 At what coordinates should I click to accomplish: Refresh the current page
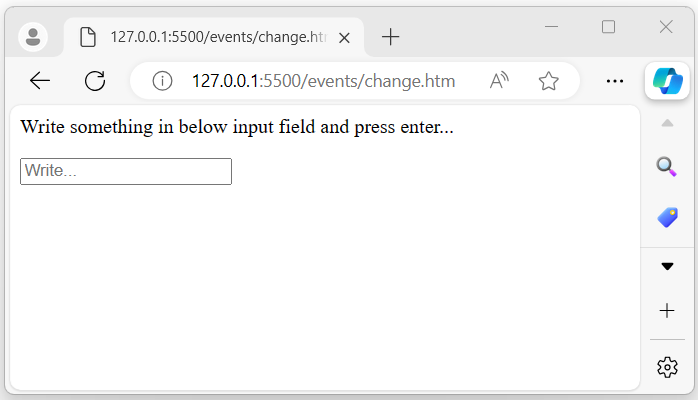coord(95,81)
